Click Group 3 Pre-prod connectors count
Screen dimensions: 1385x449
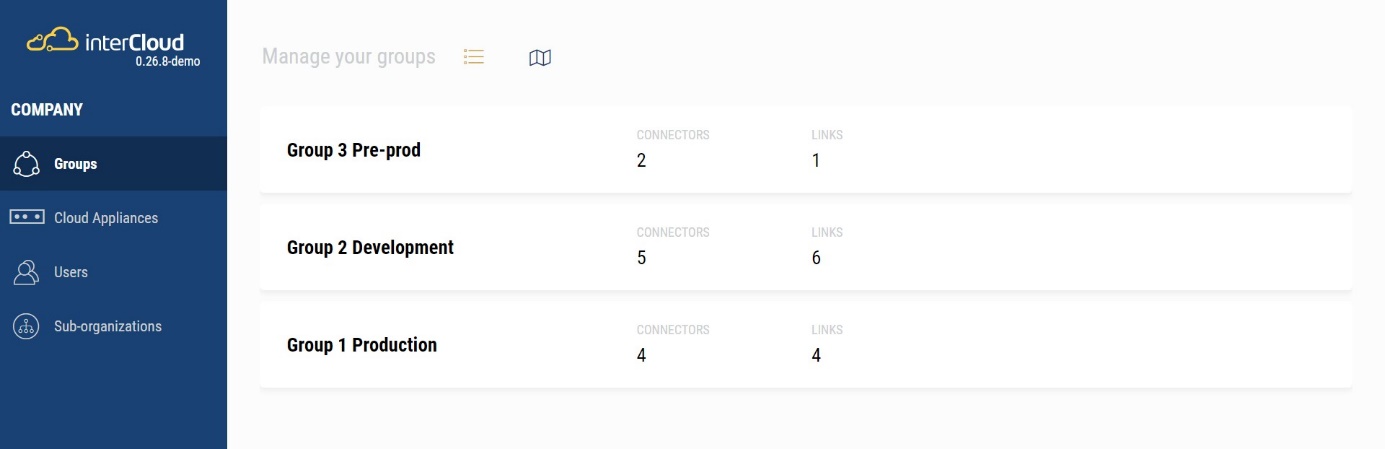coord(642,161)
